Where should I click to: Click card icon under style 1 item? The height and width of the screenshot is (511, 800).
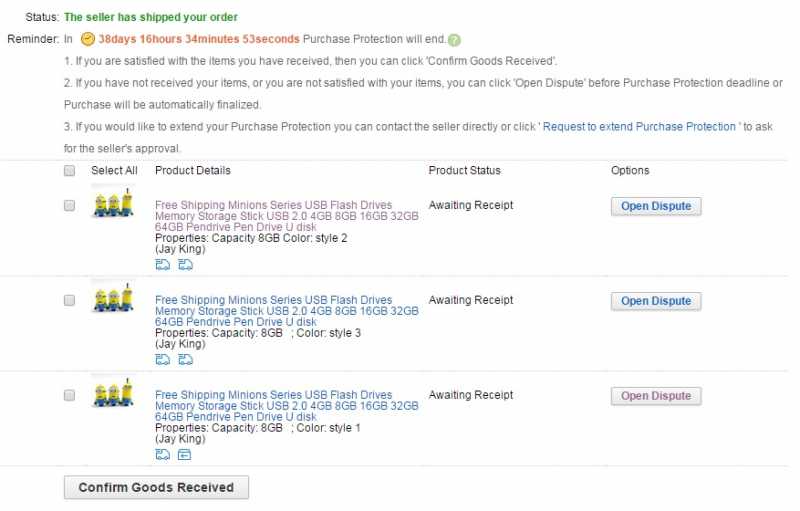pos(185,454)
